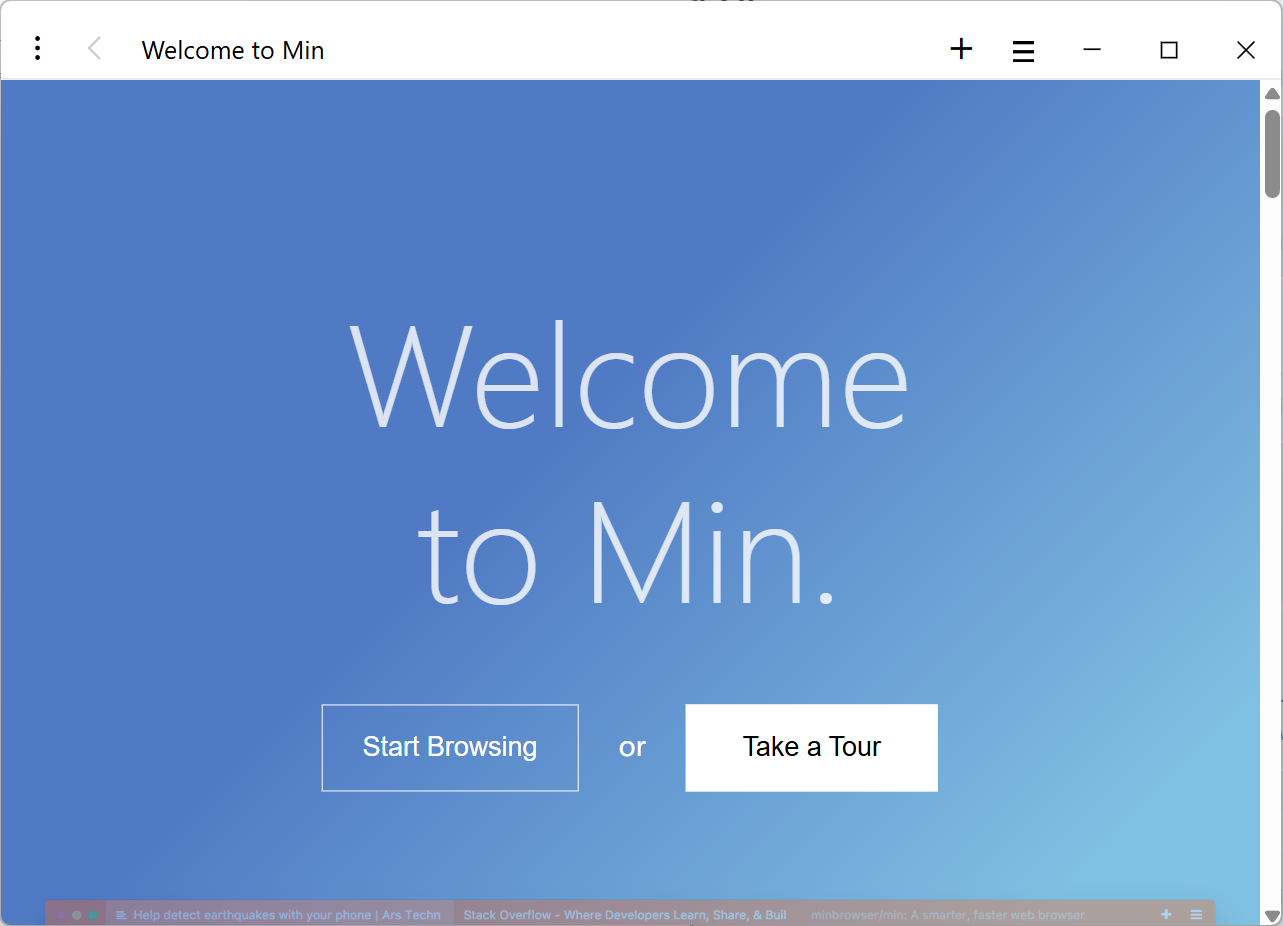Click the Welcome to Min address bar
This screenshot has width=1283, height=926.
click(x=232, y=49)
